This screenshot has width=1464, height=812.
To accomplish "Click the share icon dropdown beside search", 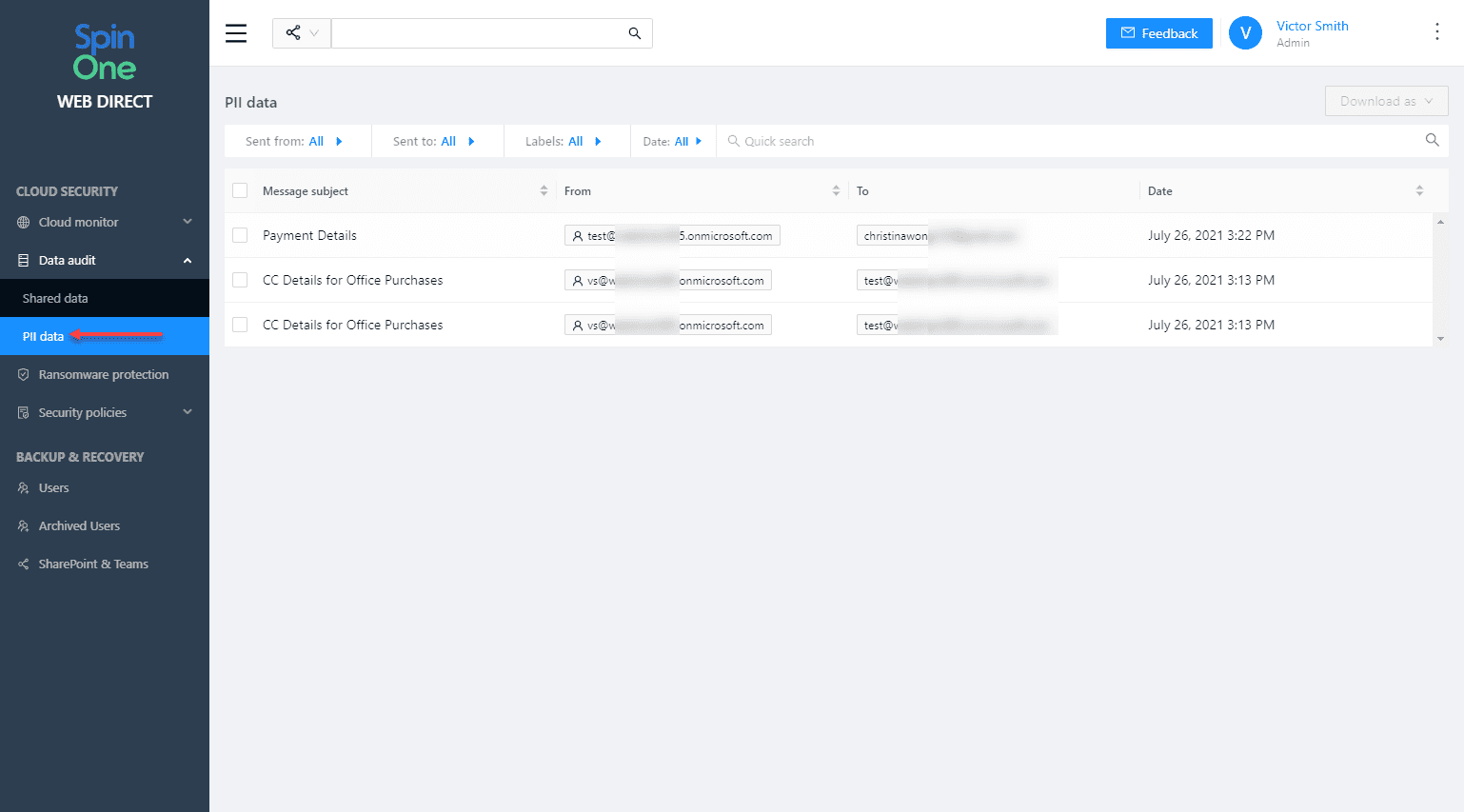I will [x=302, y=33].
